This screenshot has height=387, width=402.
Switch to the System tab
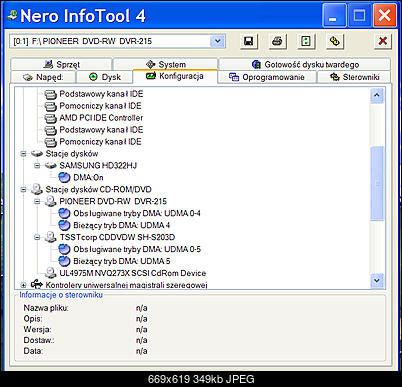tap(166, 64)
